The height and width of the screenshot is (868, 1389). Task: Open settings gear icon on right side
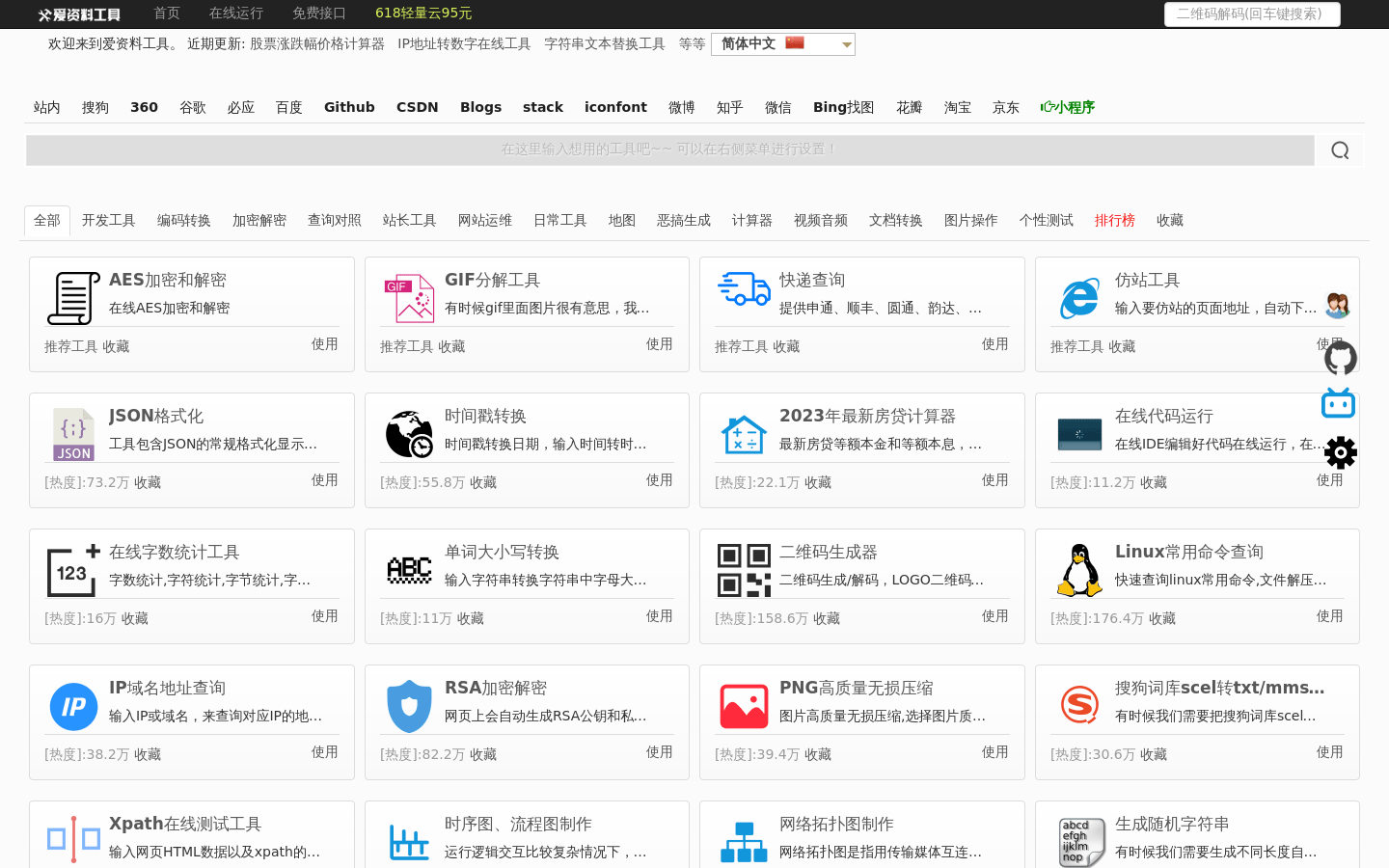click(1340, 452)
